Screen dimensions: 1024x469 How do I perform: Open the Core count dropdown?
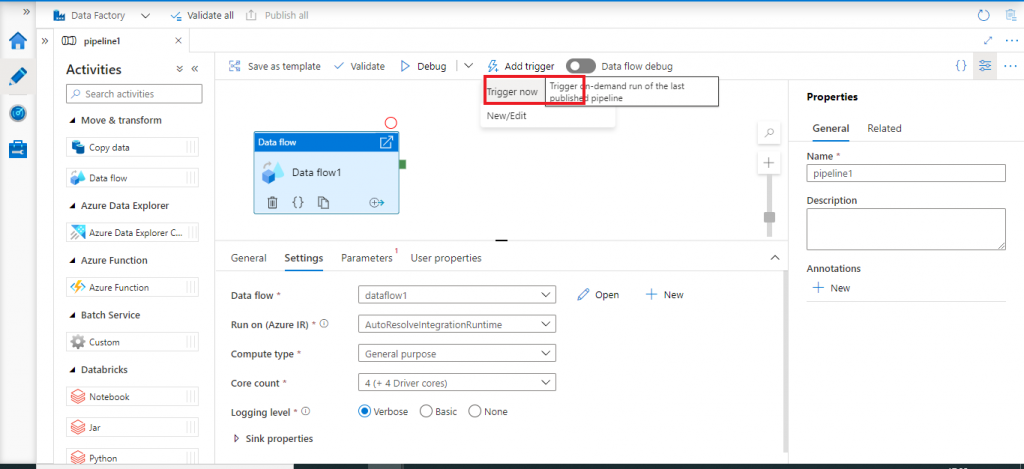(457, 382)
